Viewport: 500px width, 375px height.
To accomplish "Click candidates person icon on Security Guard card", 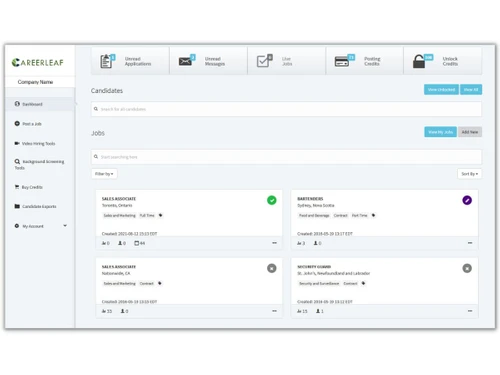I will [x=318, y=311].
